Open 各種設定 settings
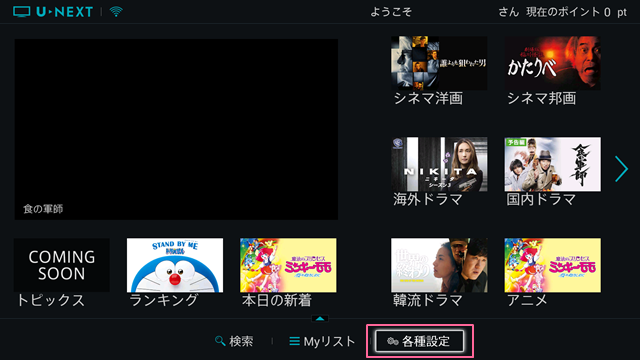The height and width of the screenshot is (360, 640). (420, 341)
